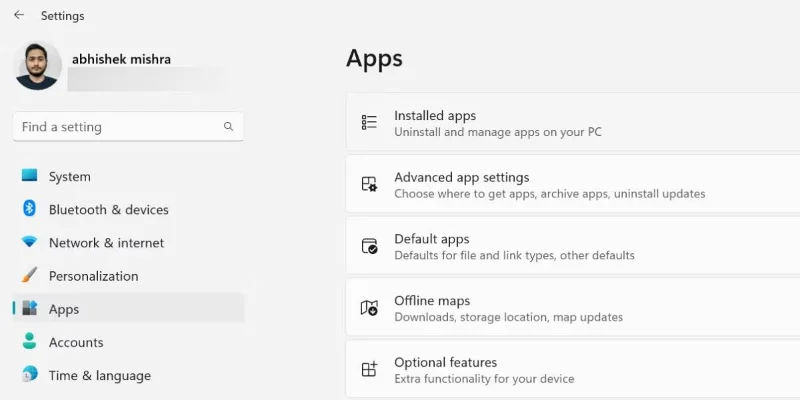Click the Apps page heading
This screenshot has height=400, width=800.
(x=374, y=59)
